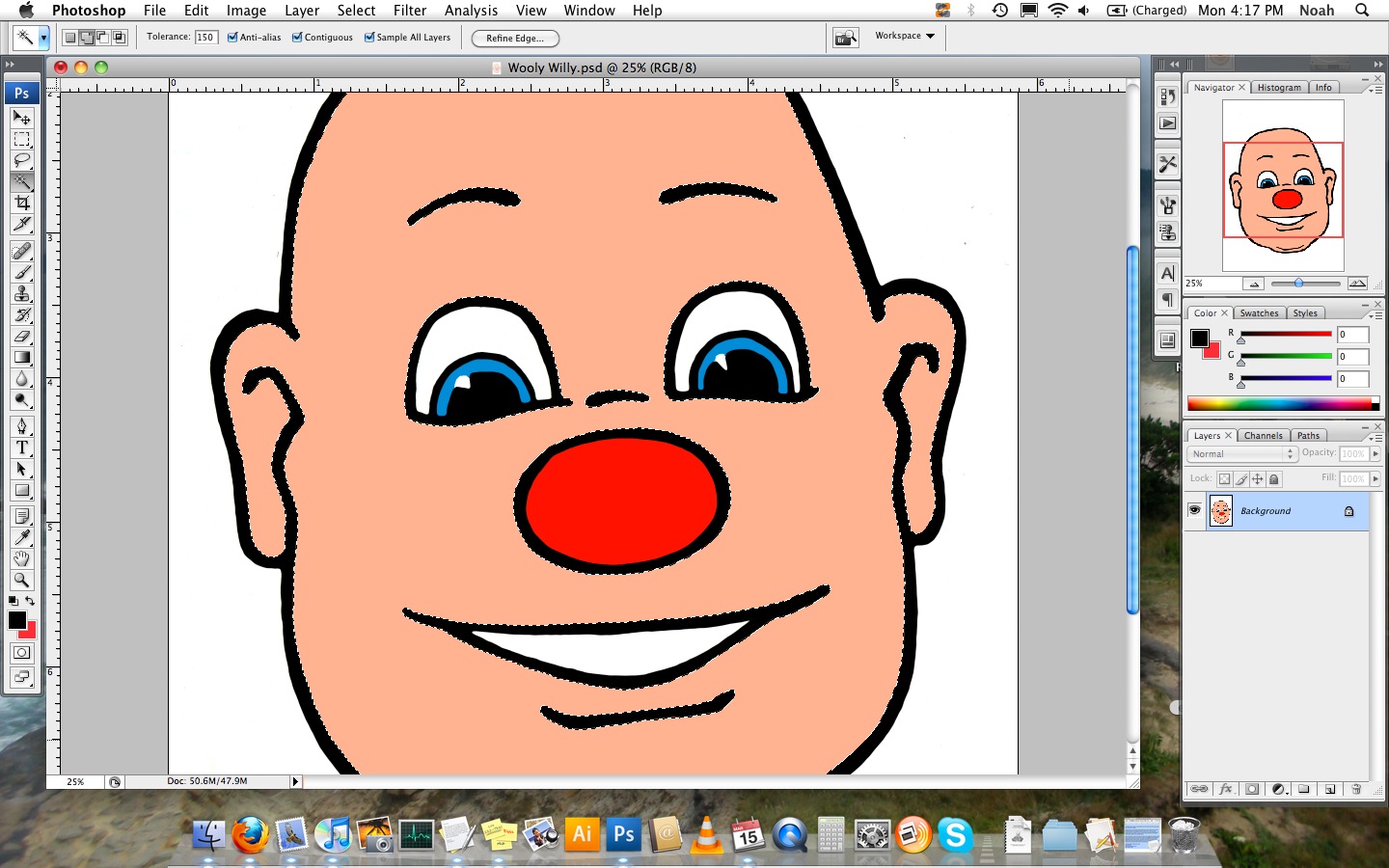
Task: Open the status bar info arrow
Action: [x=295, y=781]
